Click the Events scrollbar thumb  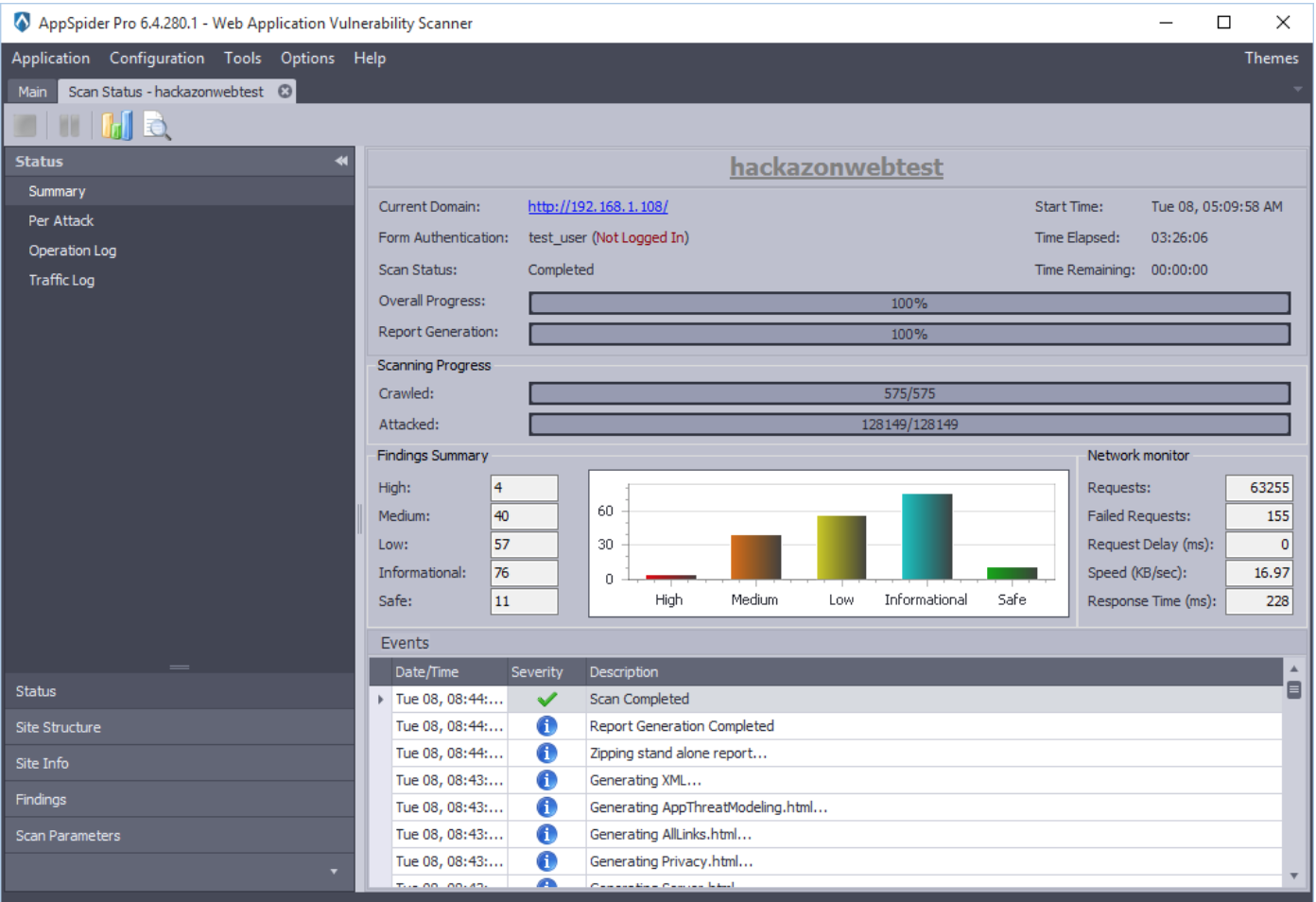tap(1294, 690)
